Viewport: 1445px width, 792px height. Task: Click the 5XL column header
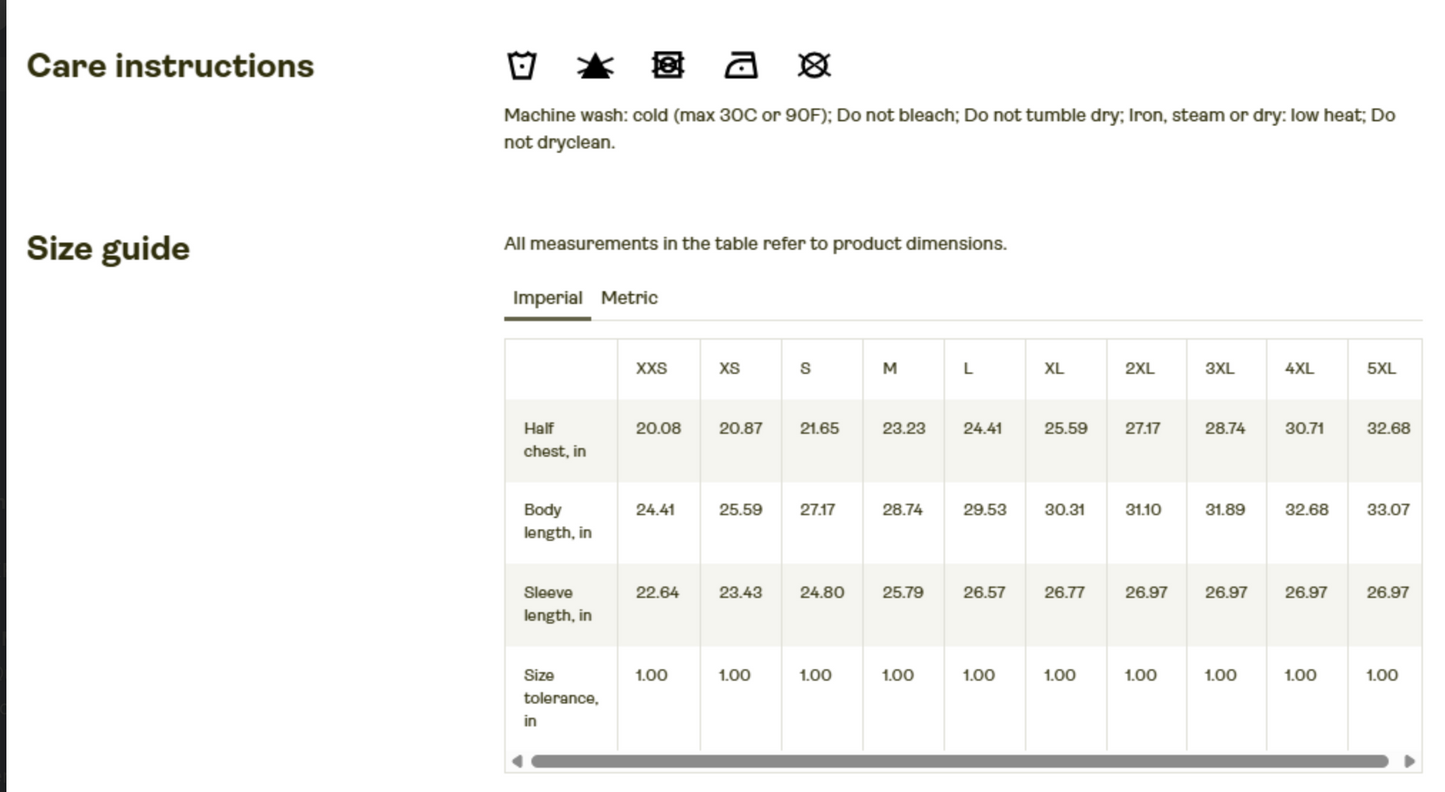(1381, 369)
